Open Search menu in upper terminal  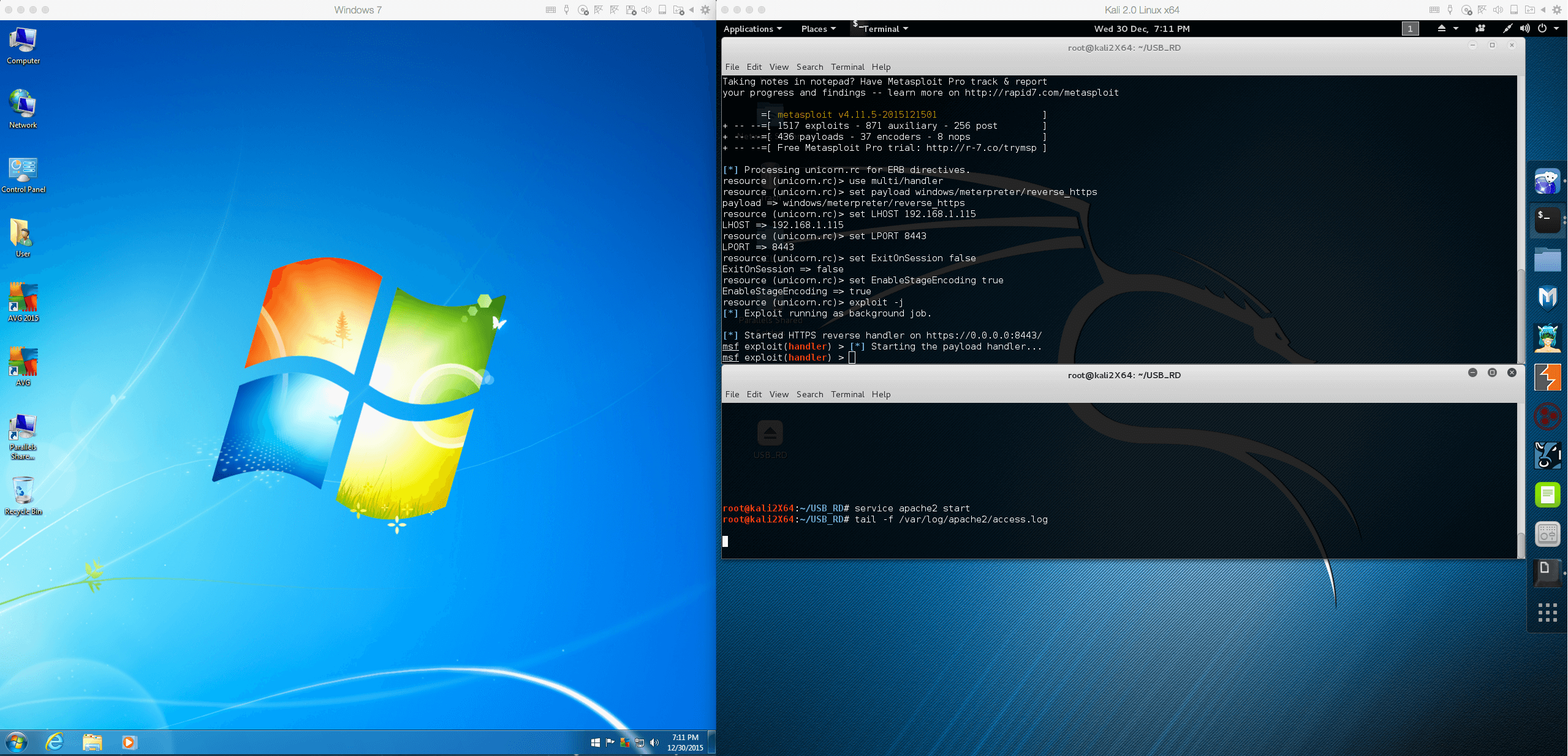(809, 67)
